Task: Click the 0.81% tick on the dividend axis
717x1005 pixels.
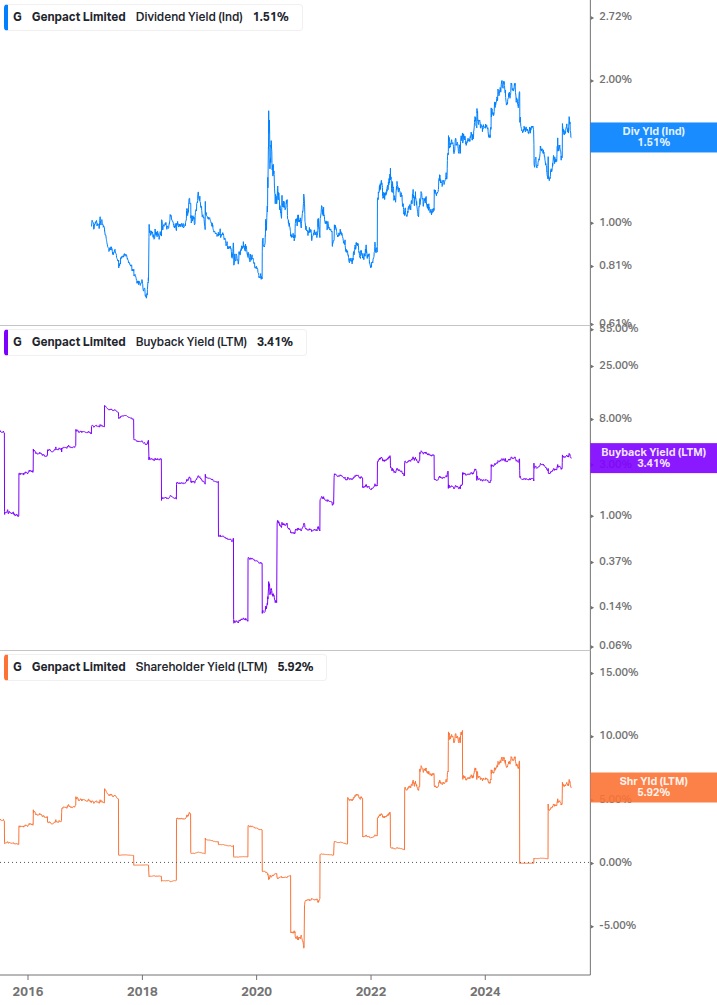Action: tap(615, 265)
